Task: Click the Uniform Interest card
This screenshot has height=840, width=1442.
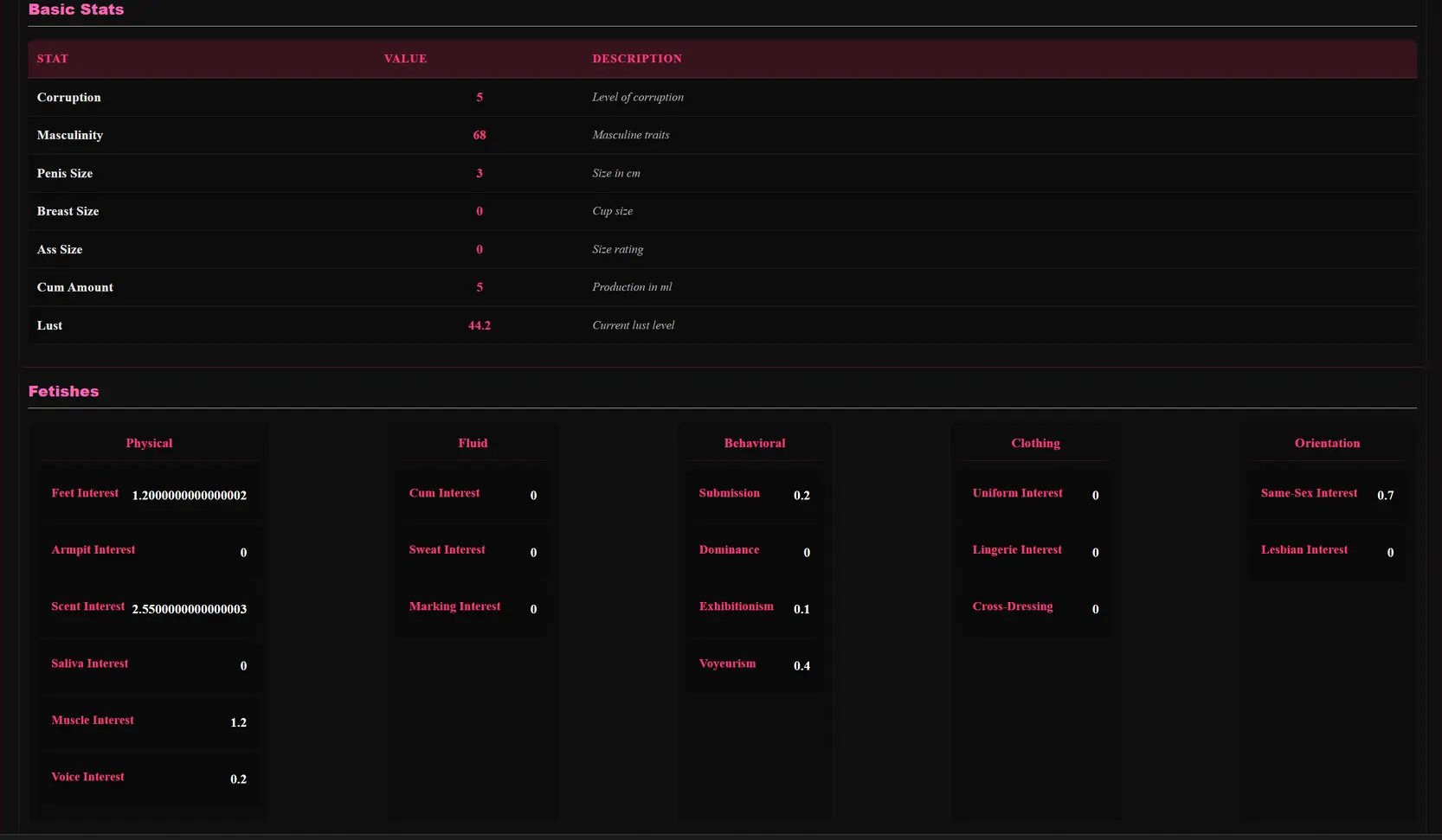Action: click(1035, 494)
